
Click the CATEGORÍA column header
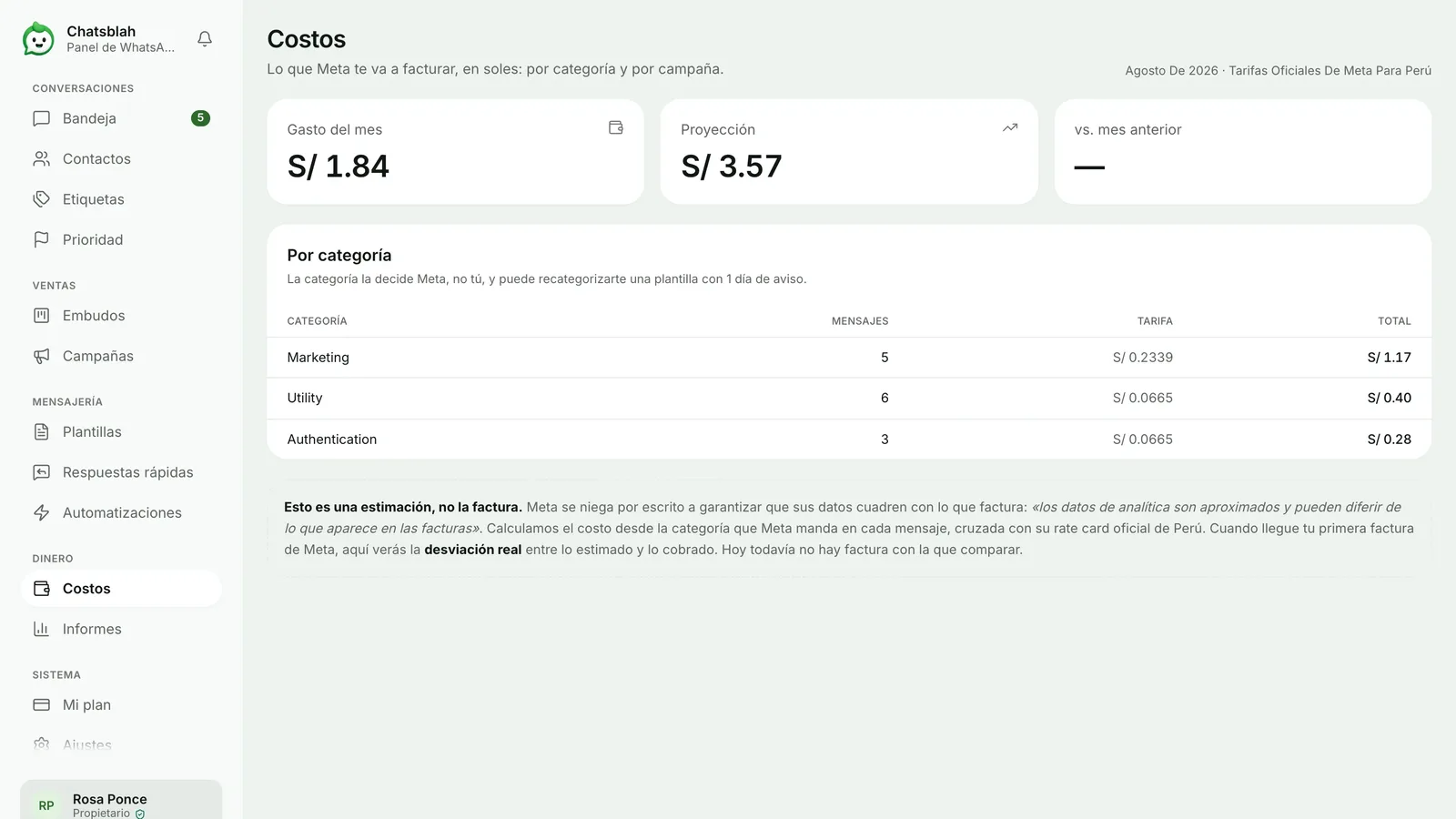317,321
